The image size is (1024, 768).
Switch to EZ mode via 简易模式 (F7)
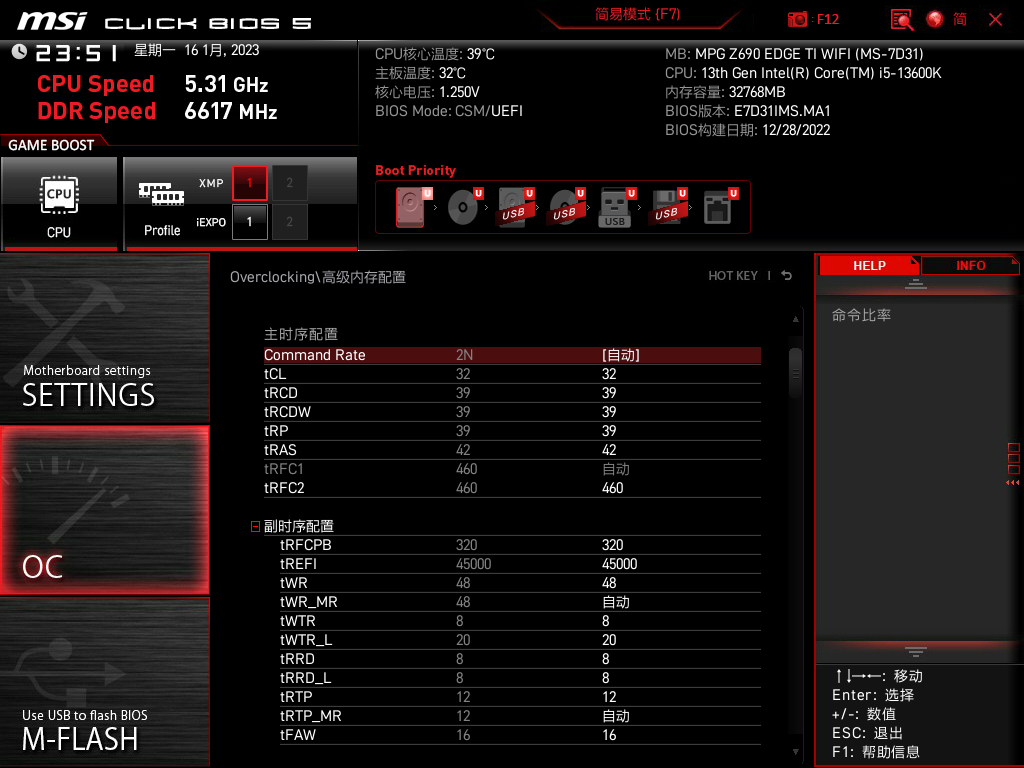[637, 14]
